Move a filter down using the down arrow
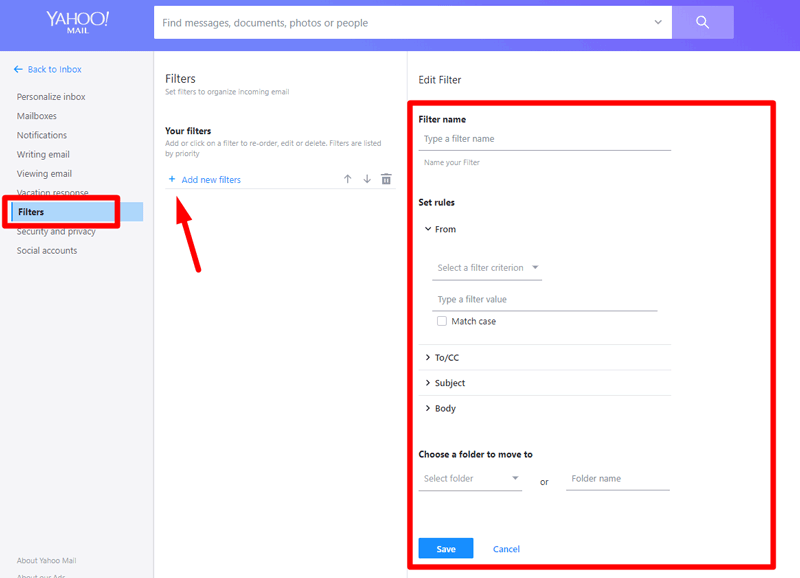This screenshot has height=578, width=800. (367, 178)
